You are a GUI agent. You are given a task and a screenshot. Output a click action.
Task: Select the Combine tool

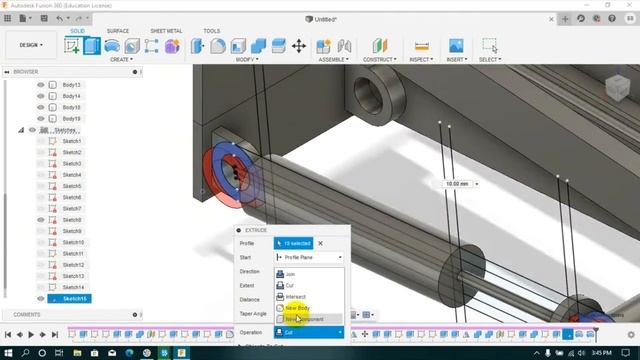click(258, 46)
